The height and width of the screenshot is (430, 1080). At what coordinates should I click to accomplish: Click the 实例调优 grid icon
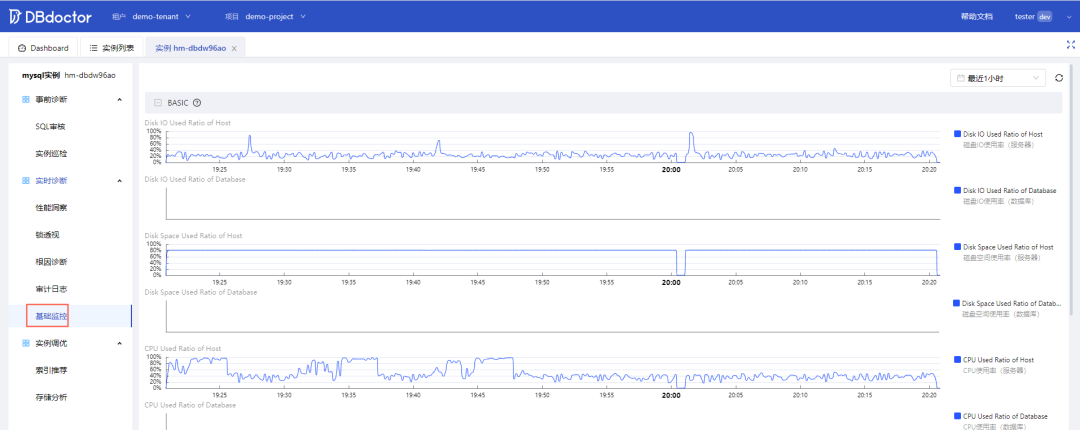[25, 343]
